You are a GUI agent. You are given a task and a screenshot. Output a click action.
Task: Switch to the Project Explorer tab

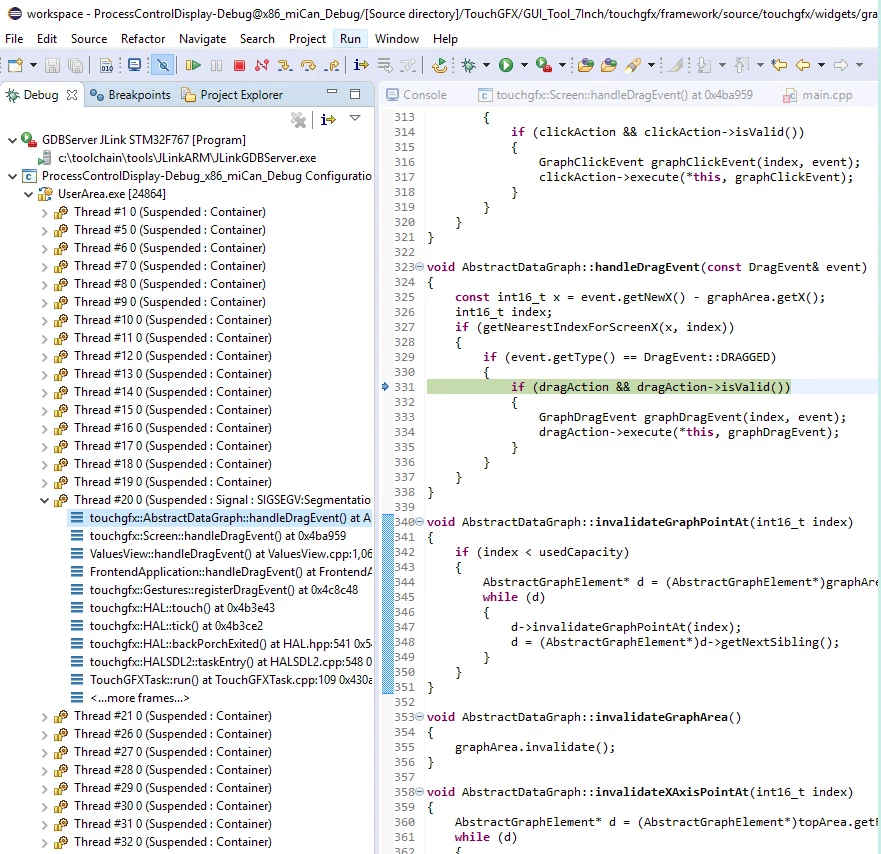233,95
